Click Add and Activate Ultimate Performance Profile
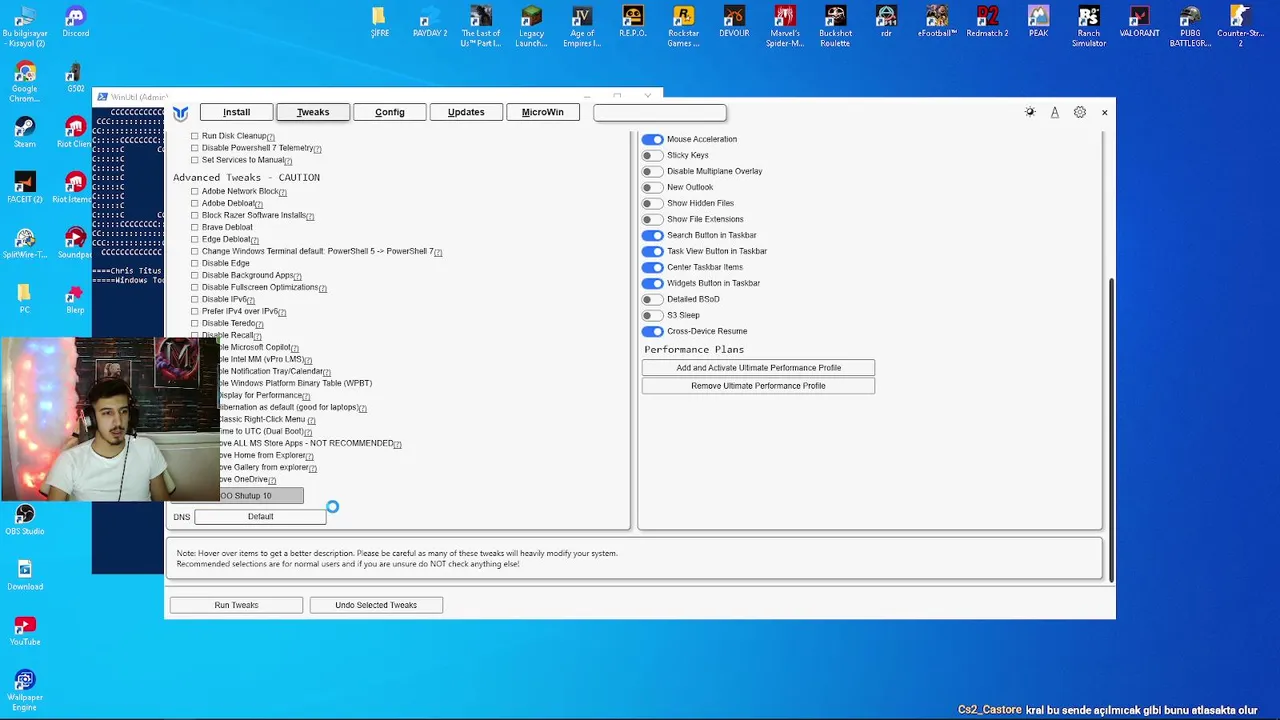Screen dimensions: 1280x720 pos(758,368)
